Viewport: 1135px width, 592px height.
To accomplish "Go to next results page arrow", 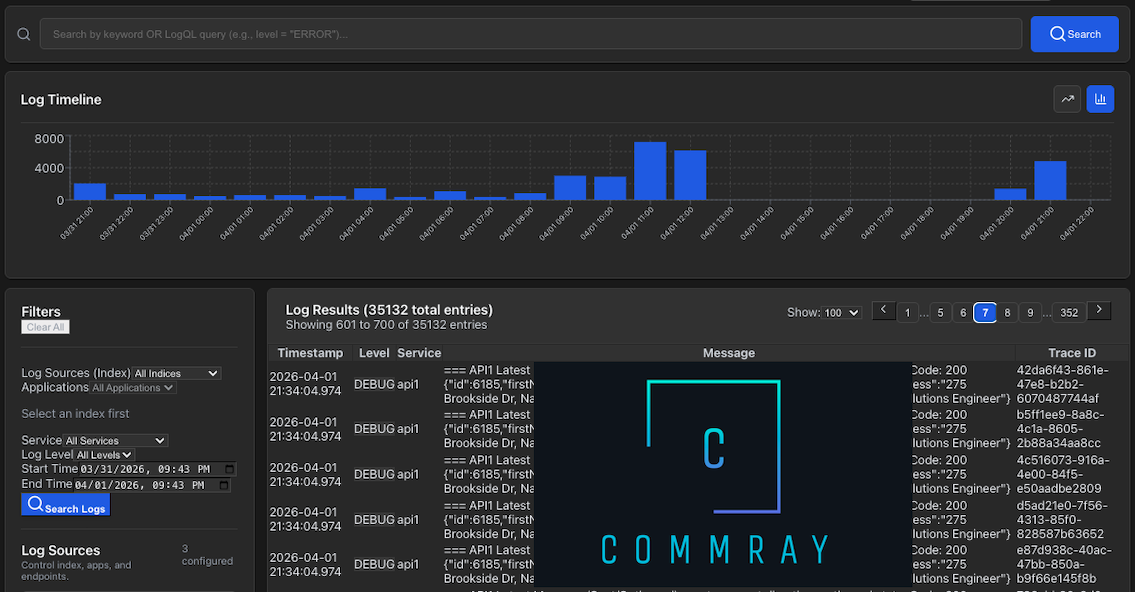I will 1099,310.
